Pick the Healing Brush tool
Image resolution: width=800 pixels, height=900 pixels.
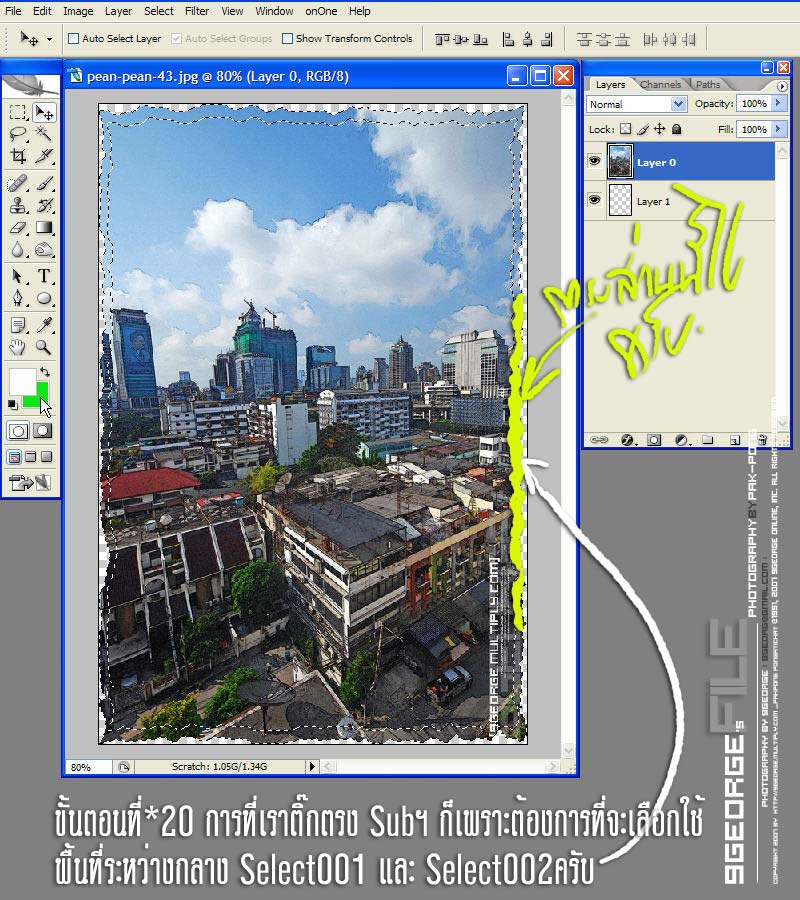click(x=18, y=184)
